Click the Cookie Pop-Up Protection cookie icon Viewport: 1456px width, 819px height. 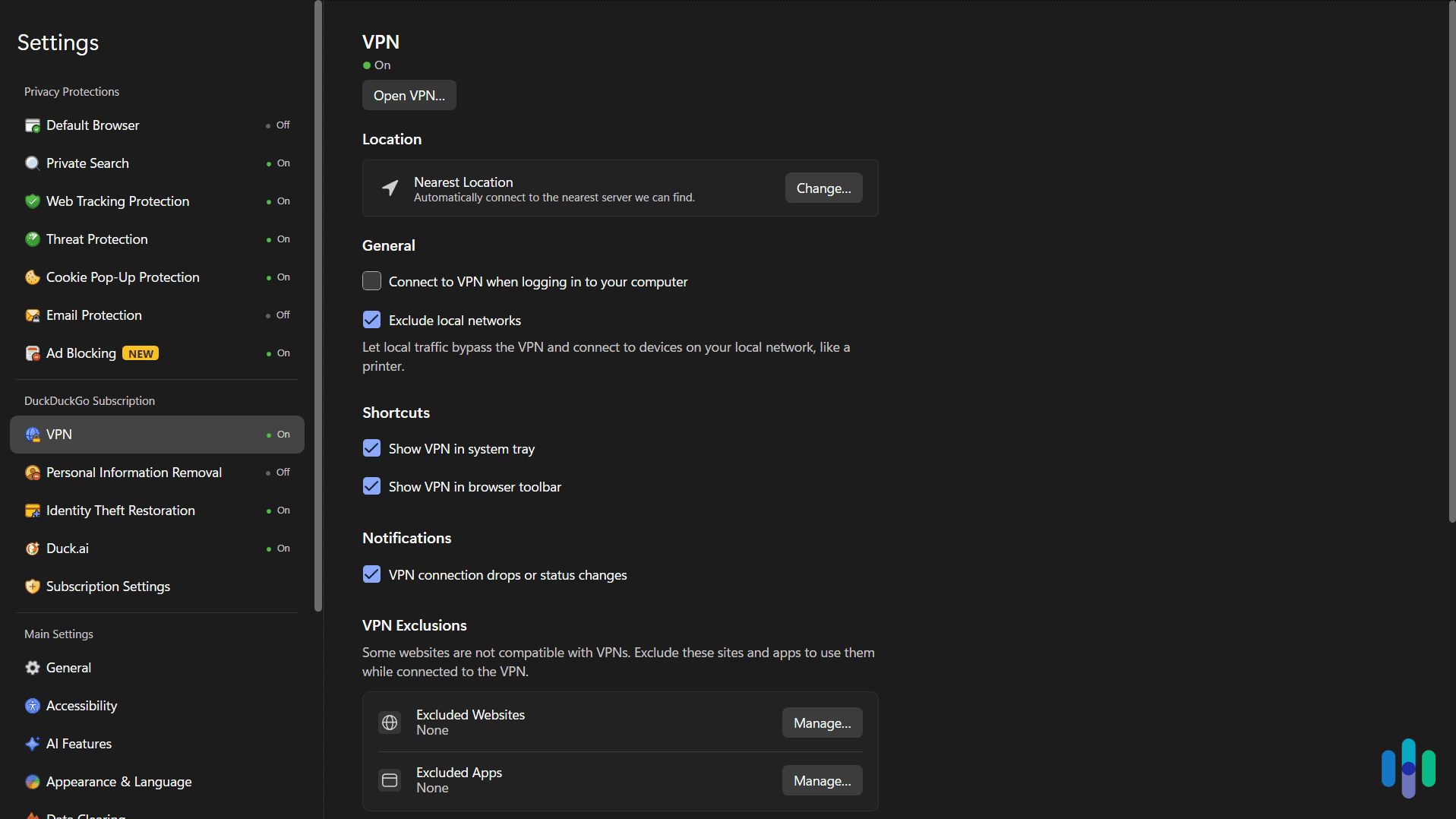pyautogui.click(x=33, y=277)
